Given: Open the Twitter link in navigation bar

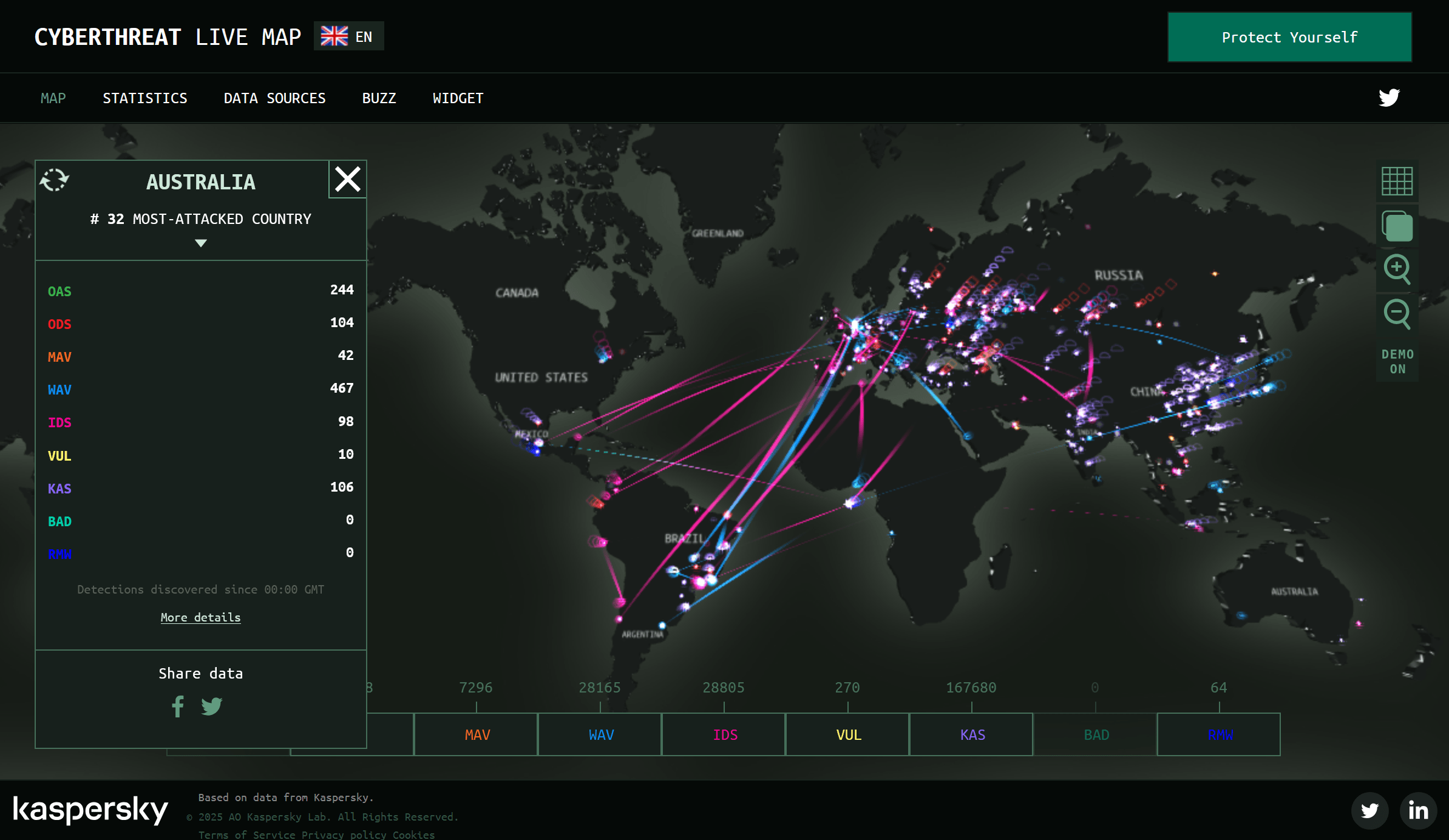Looking at the screenshot, I should [x=1389, y=98].
